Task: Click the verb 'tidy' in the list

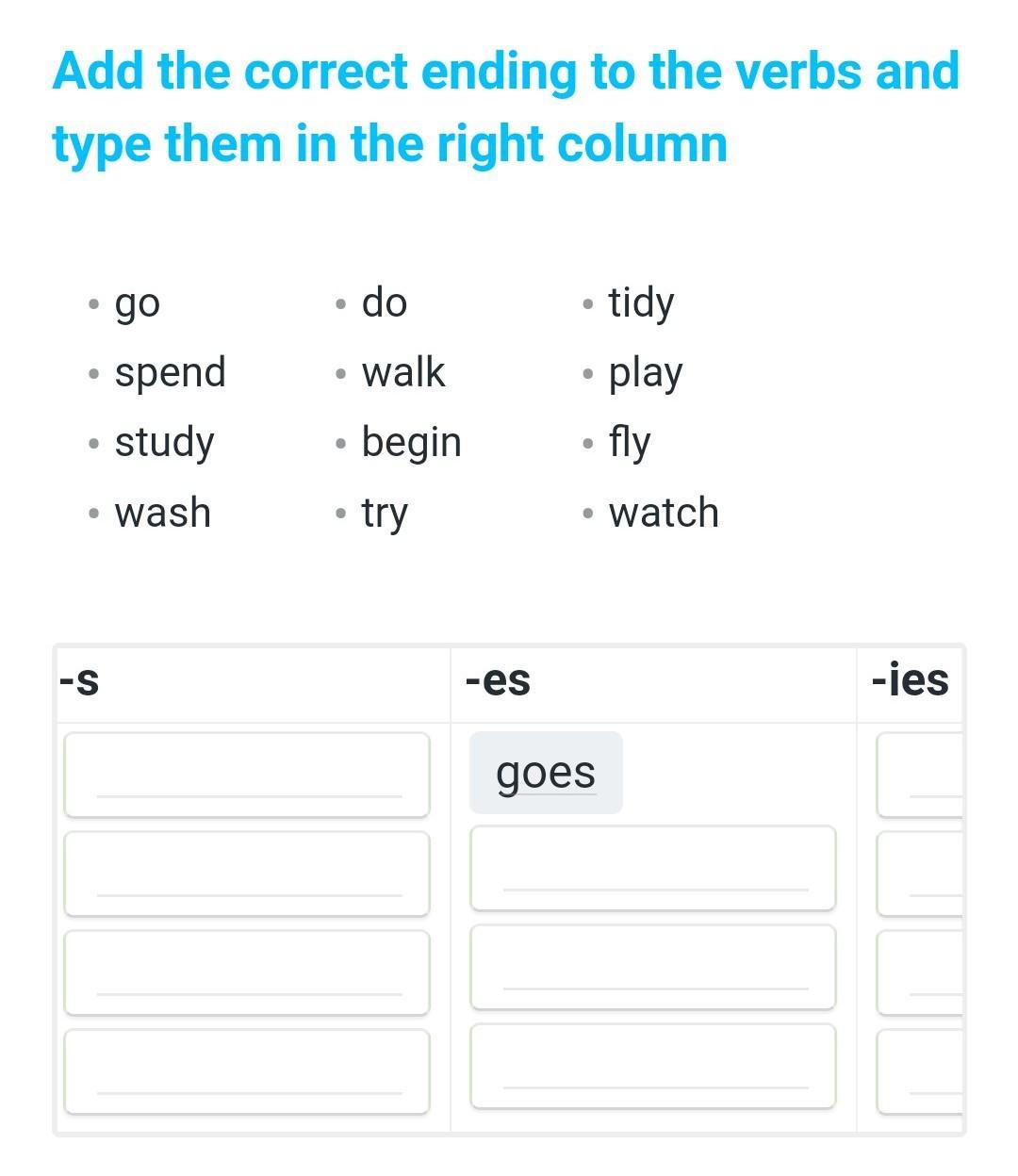Action: click(642, 302)
